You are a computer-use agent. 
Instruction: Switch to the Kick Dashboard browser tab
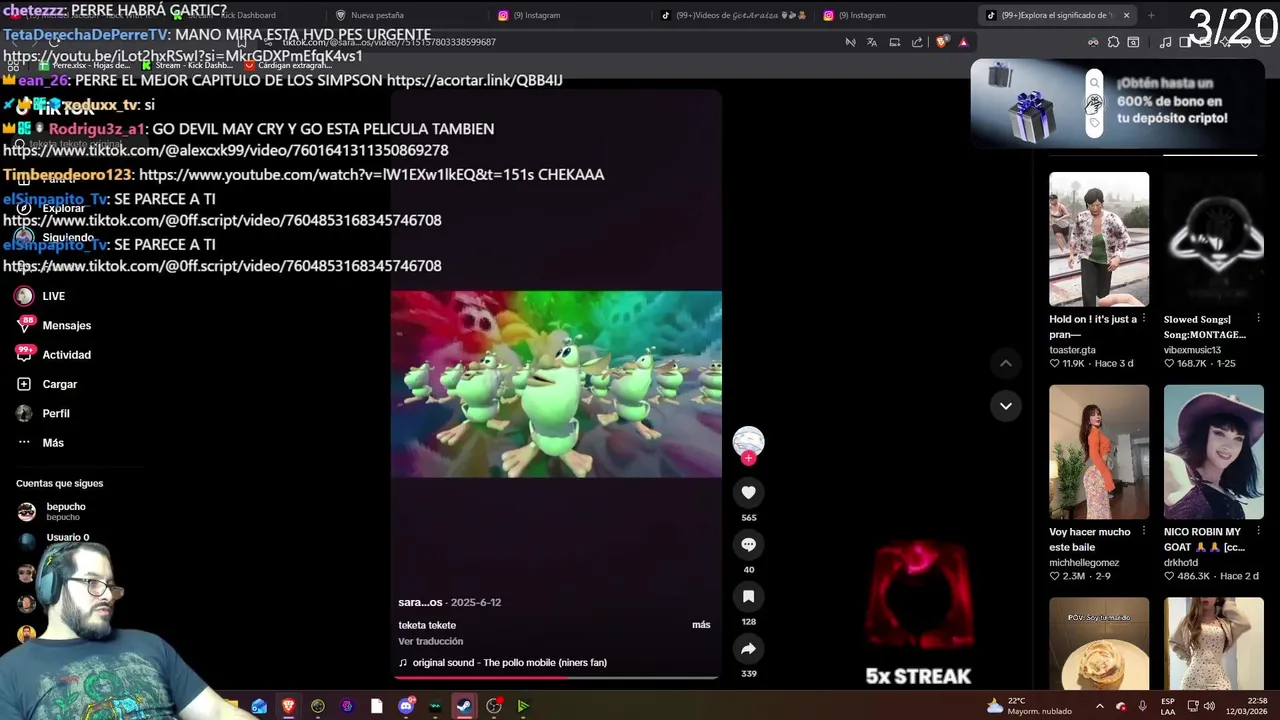[240, 15]
